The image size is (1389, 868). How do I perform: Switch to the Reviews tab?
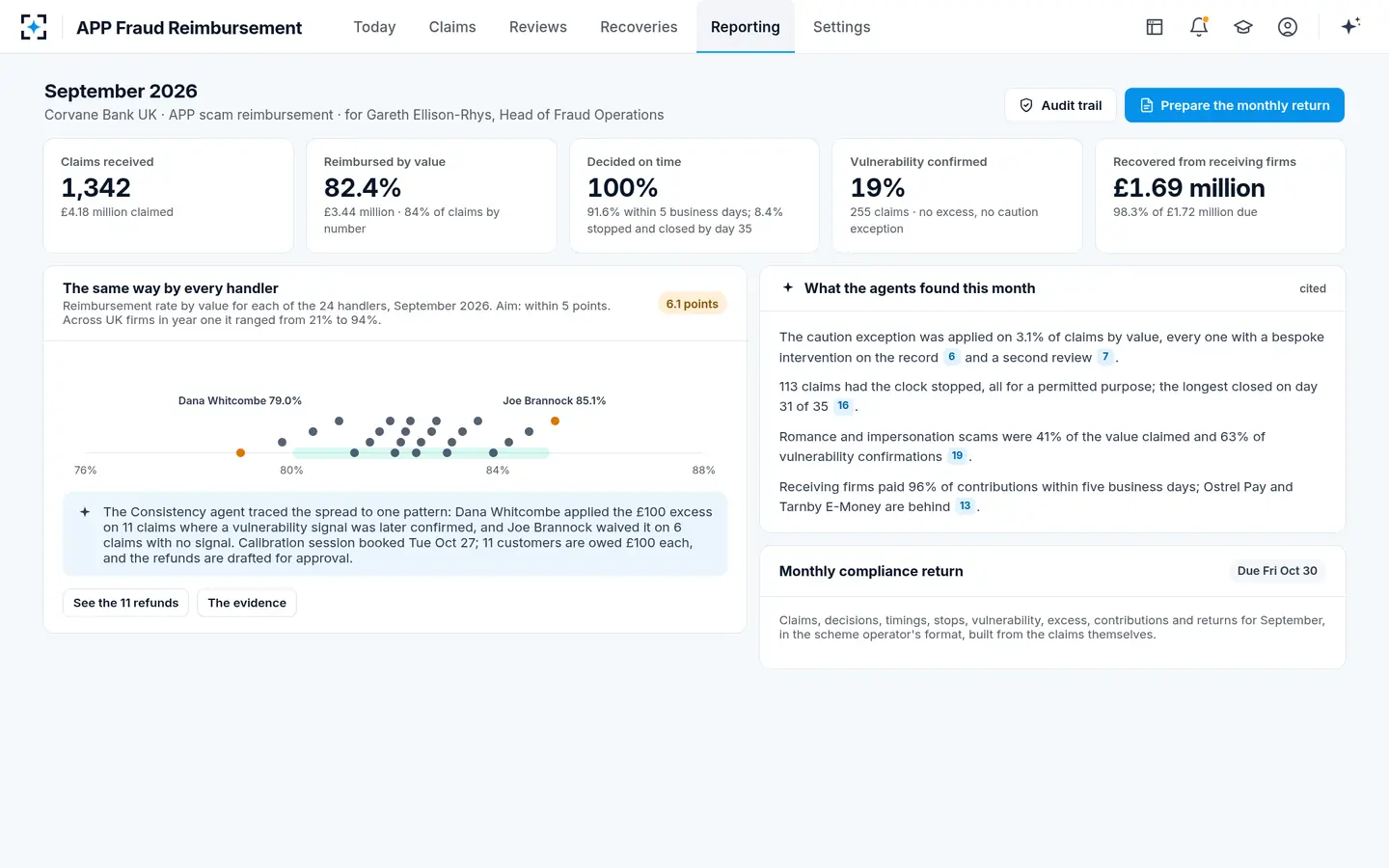point(538,27)
